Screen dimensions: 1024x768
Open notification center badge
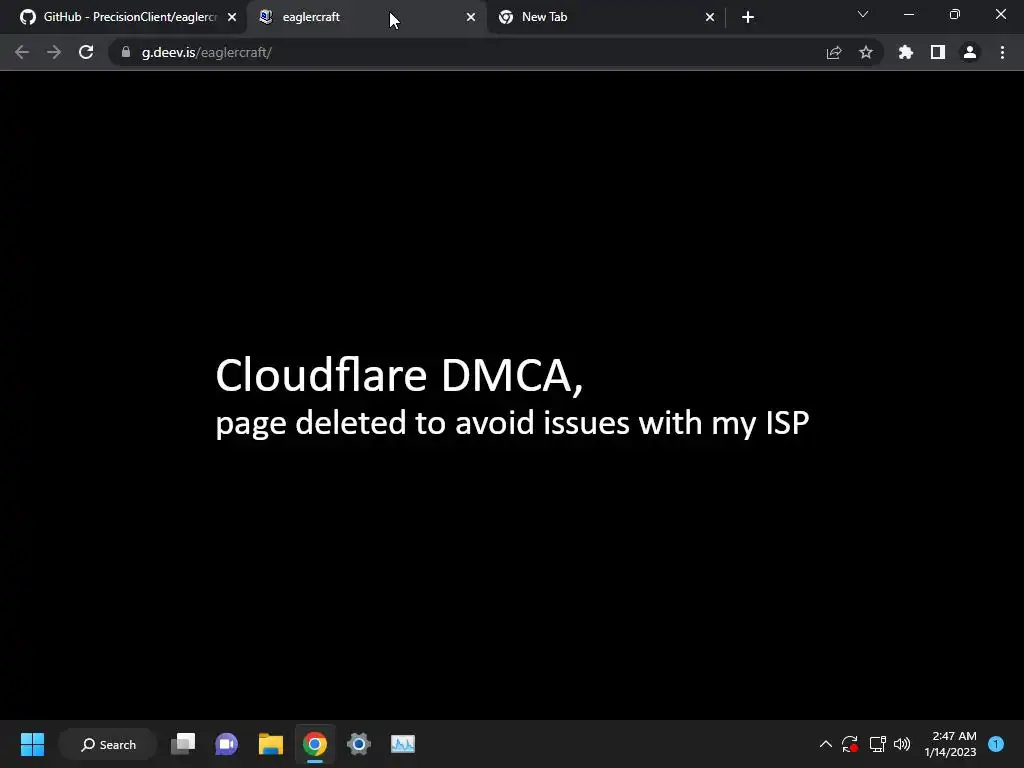tap(996, 744)
